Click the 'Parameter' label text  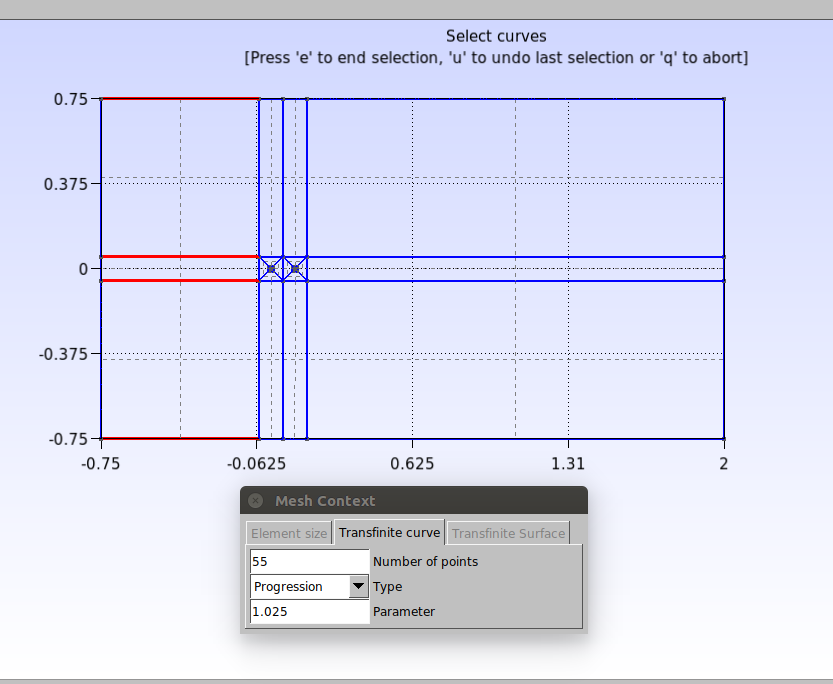[404, 611]
